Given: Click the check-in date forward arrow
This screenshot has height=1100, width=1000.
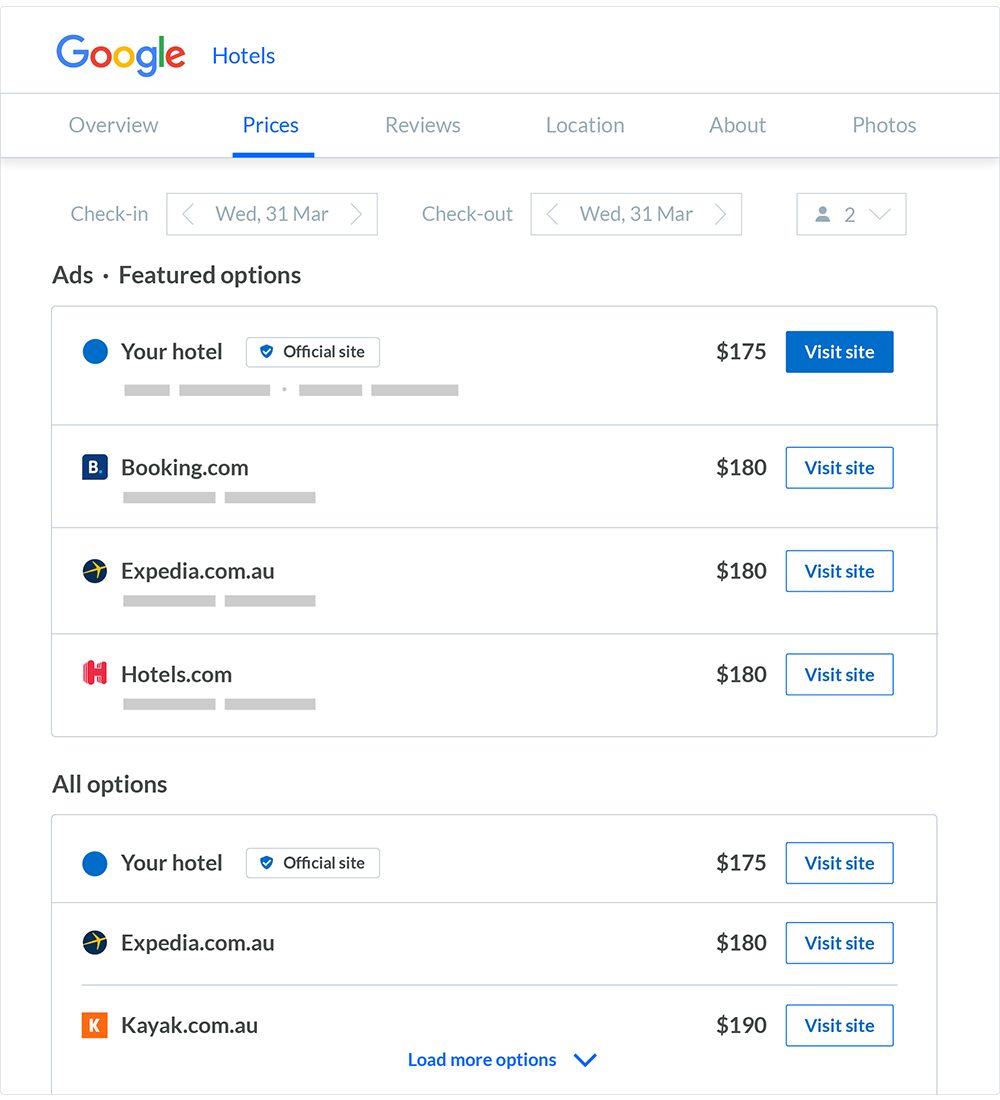Looking at the screenshot, I should [x=356, y=214].
